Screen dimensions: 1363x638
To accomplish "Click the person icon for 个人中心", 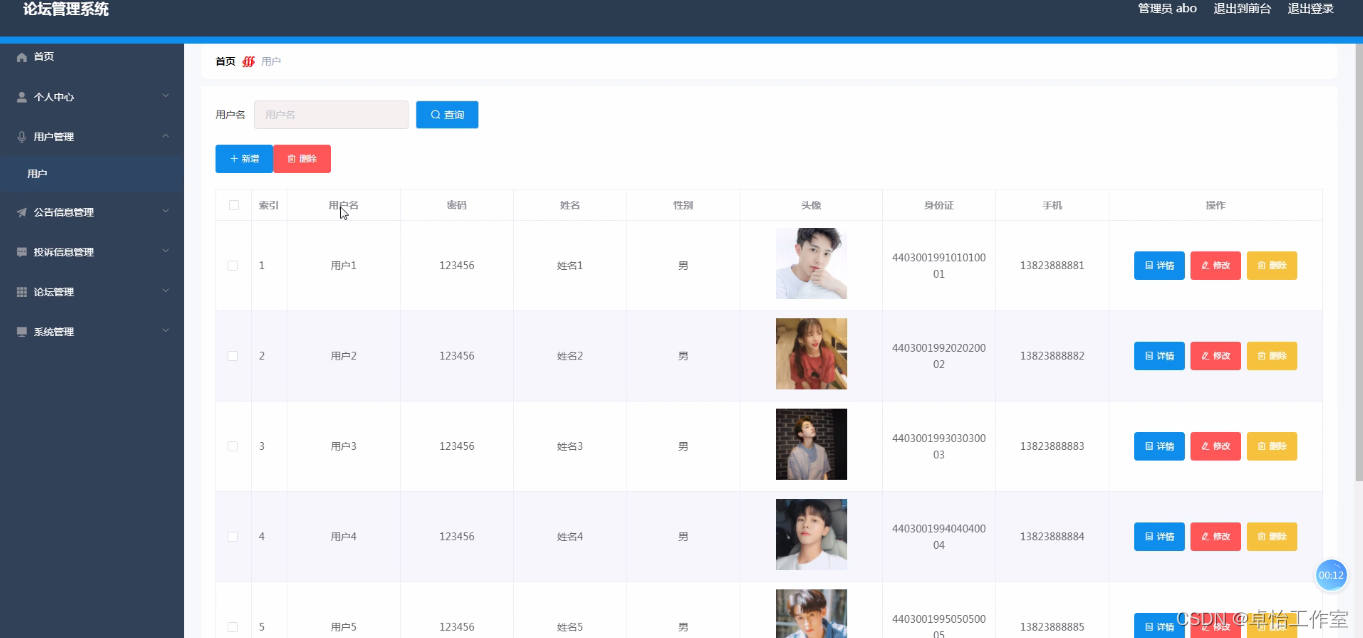I will pos(22,97).
